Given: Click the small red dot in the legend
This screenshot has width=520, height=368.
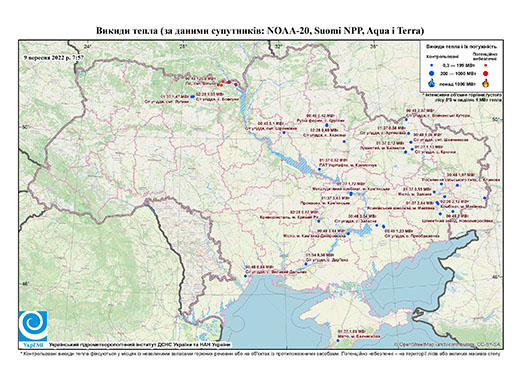Looking at the screenshot, I should 486,65.
